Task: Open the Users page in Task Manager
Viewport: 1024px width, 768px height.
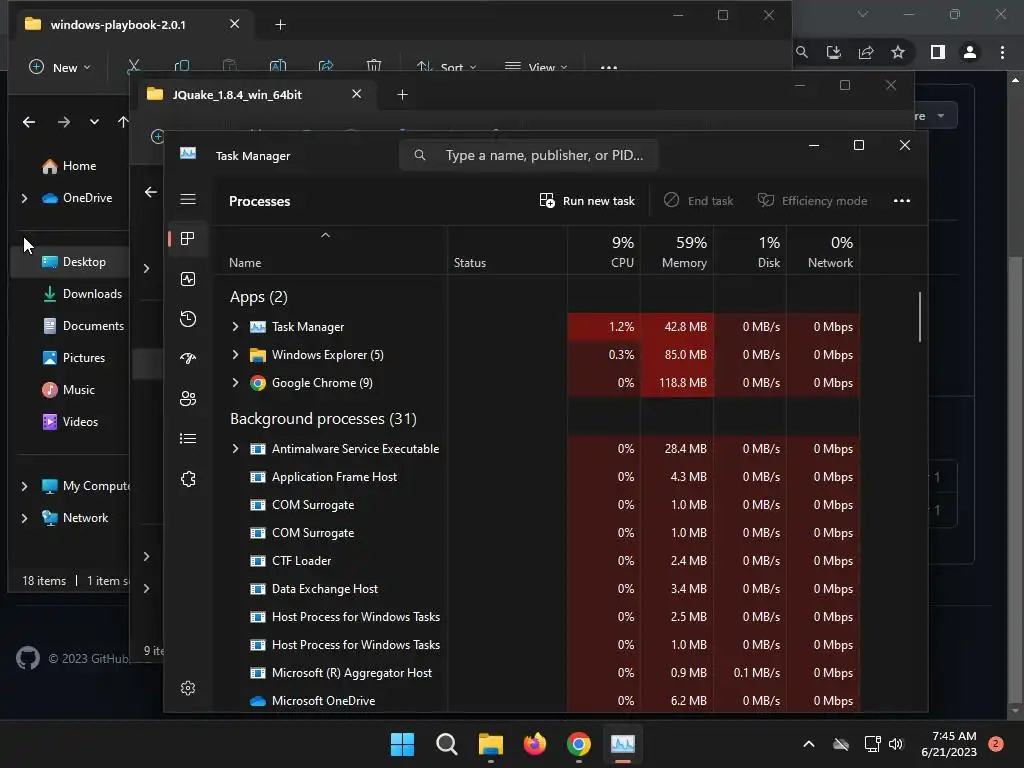Action: 188,398
